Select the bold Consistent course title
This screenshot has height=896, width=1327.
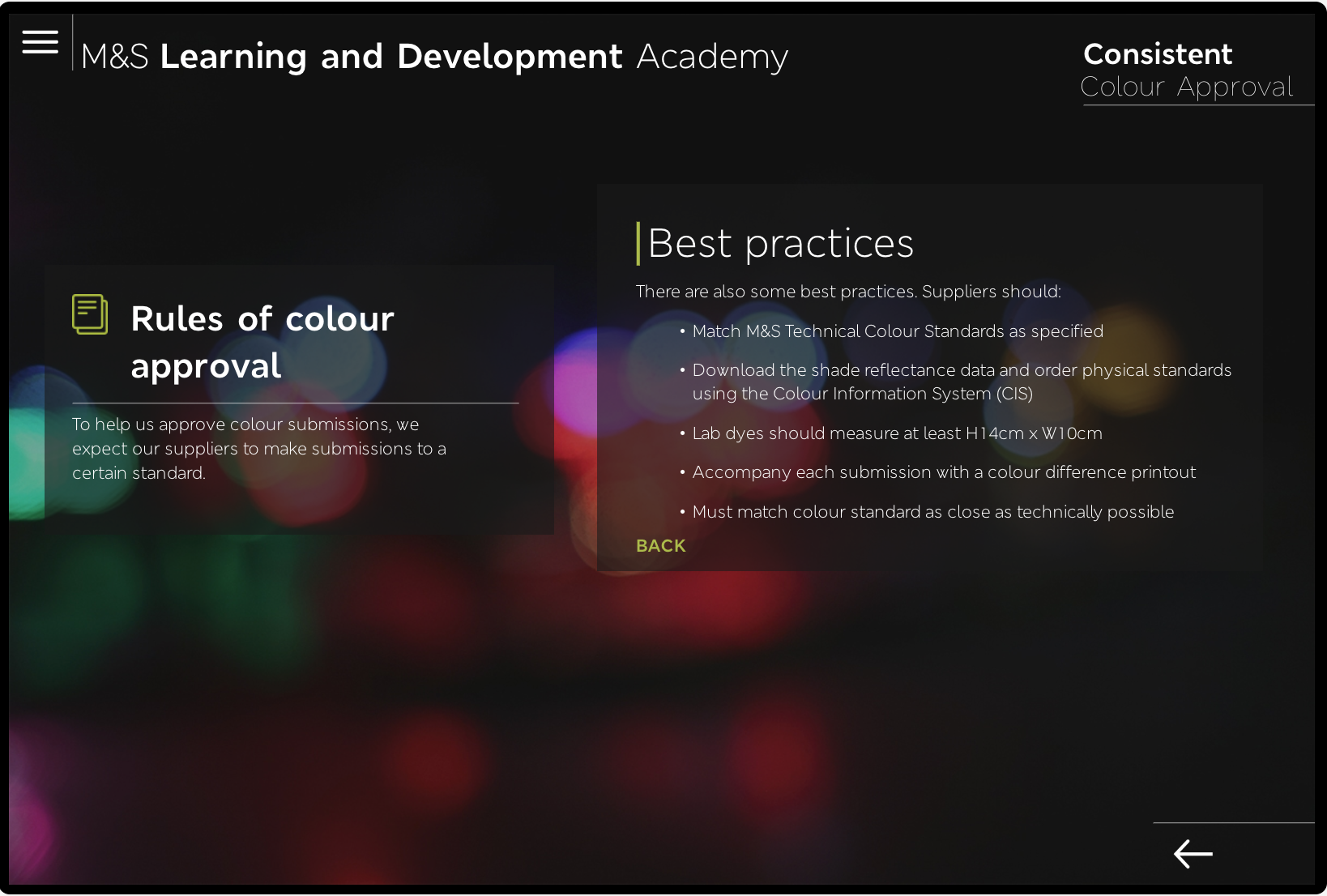coord(1157,54)
